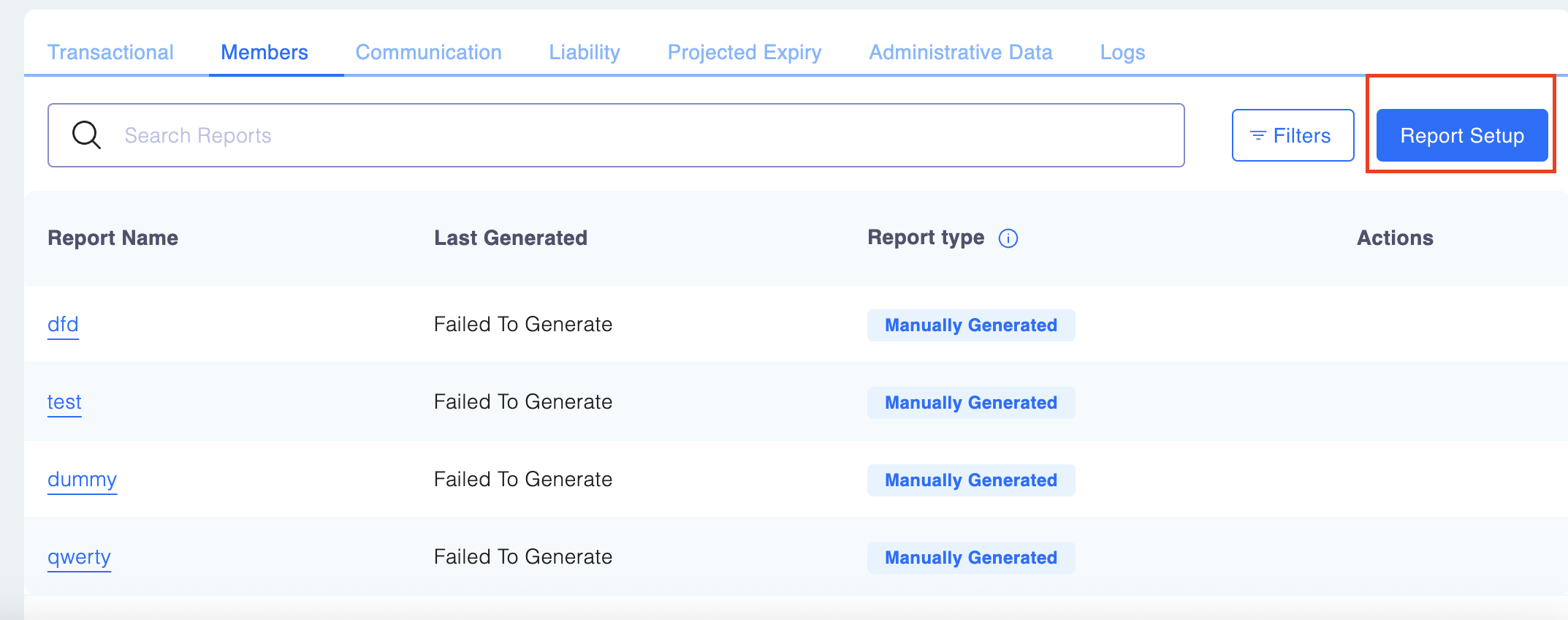Click the Report Setup button
This screenshot has width=1568, height=620.
[x=1461, y=135]
